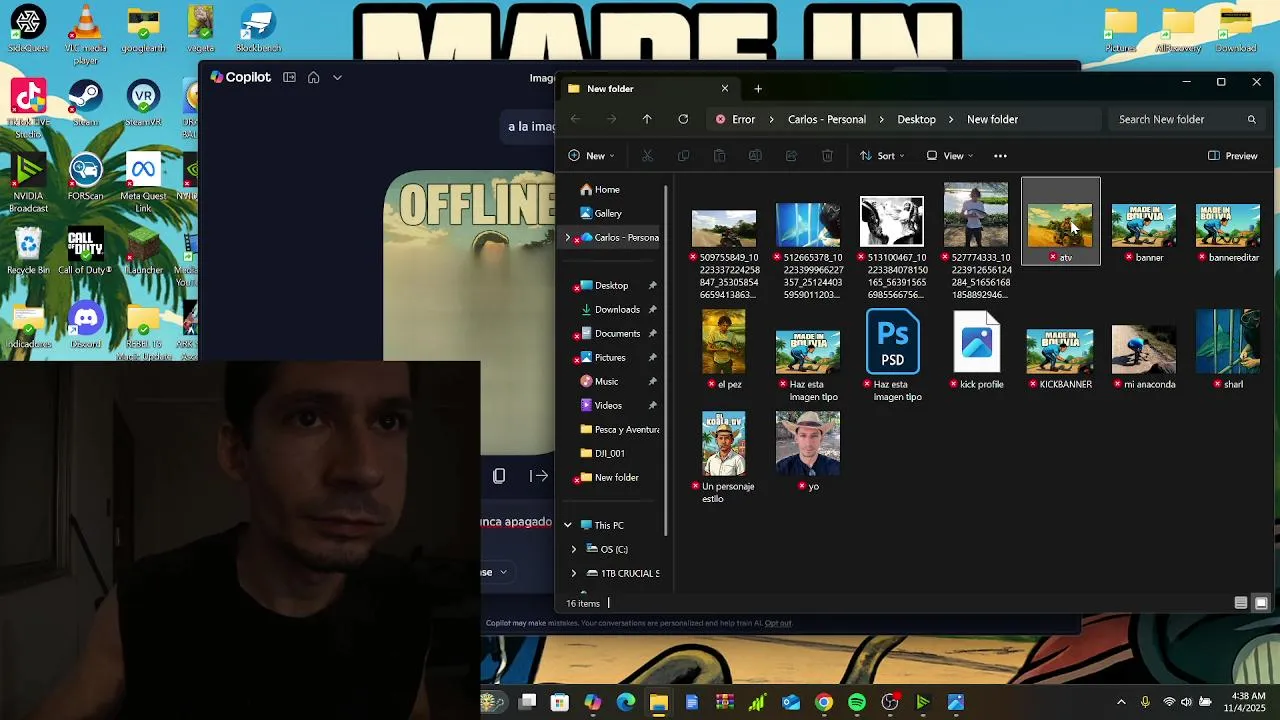Expand Carlos - Personal tree node
Viewport: 1280px width, 720px height.
[568, 237]
